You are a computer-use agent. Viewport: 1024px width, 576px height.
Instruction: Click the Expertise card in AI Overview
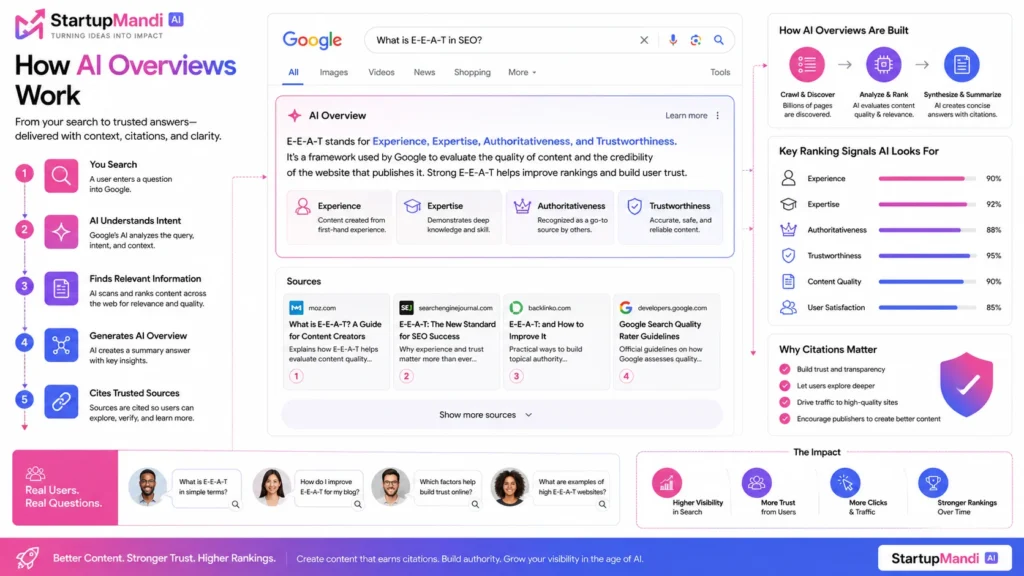pos(449,217)
